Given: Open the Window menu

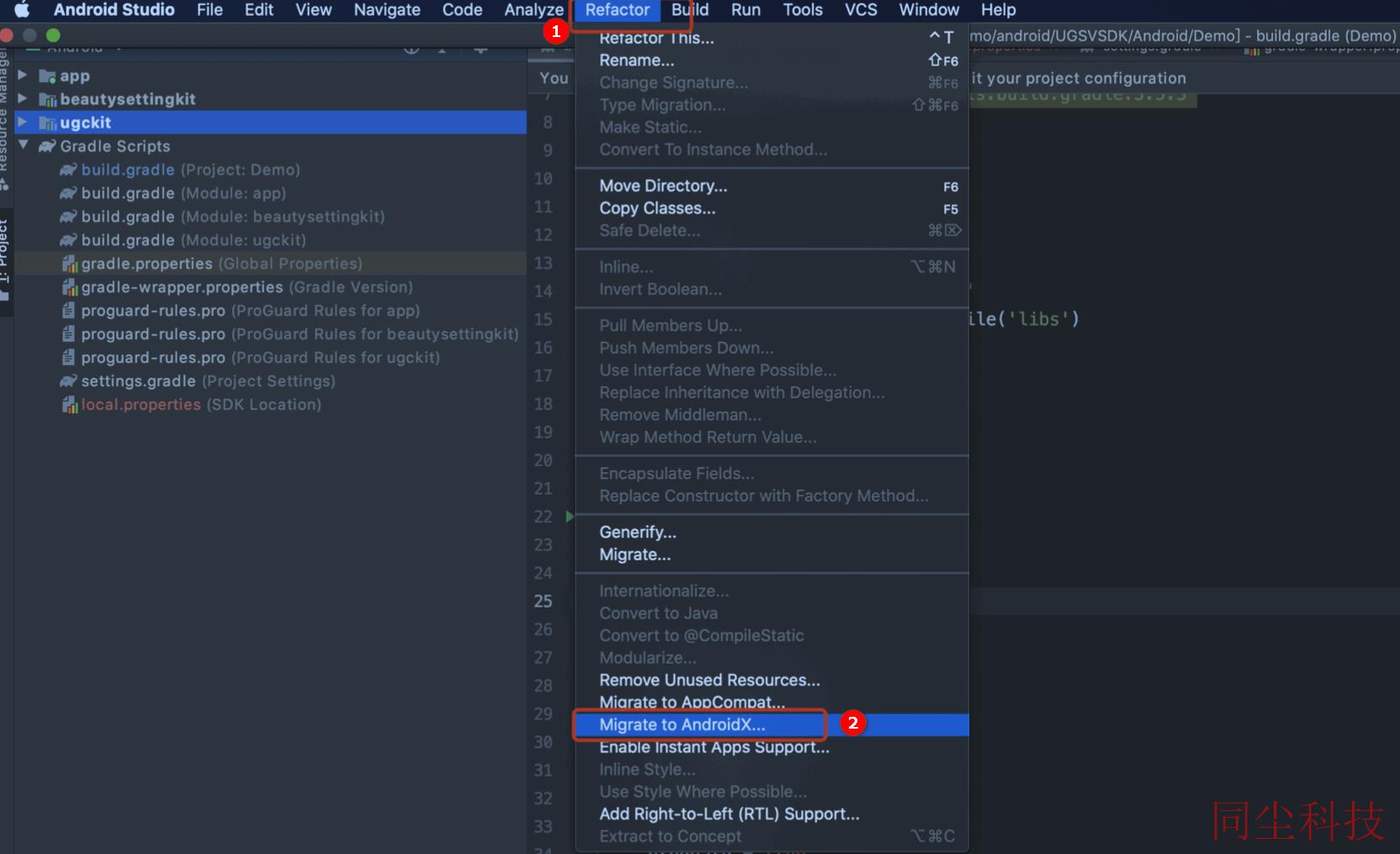Looking at the screenshot, I should coord(929,10).
